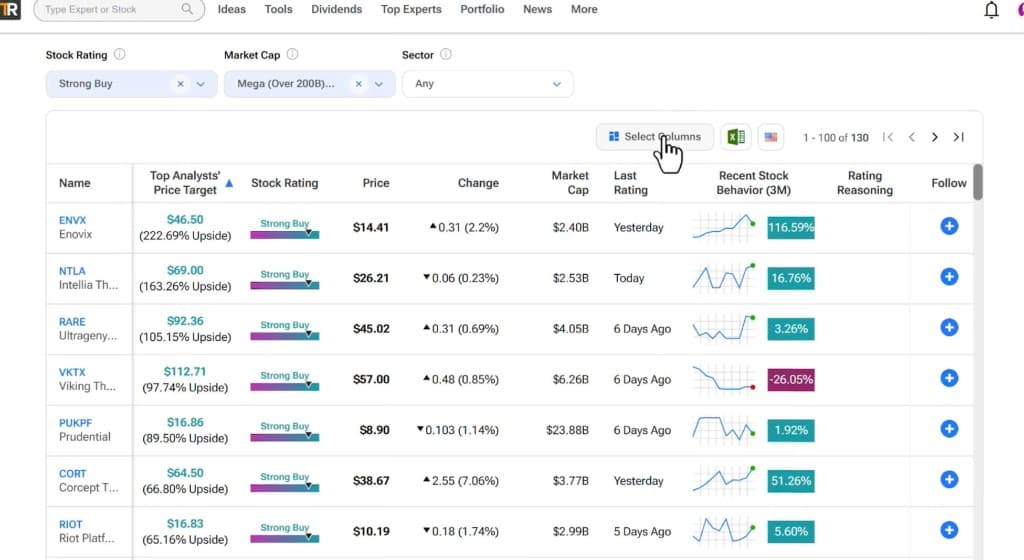
Task: Click the TipRanks logo icon
Action: tap(9, 9)
